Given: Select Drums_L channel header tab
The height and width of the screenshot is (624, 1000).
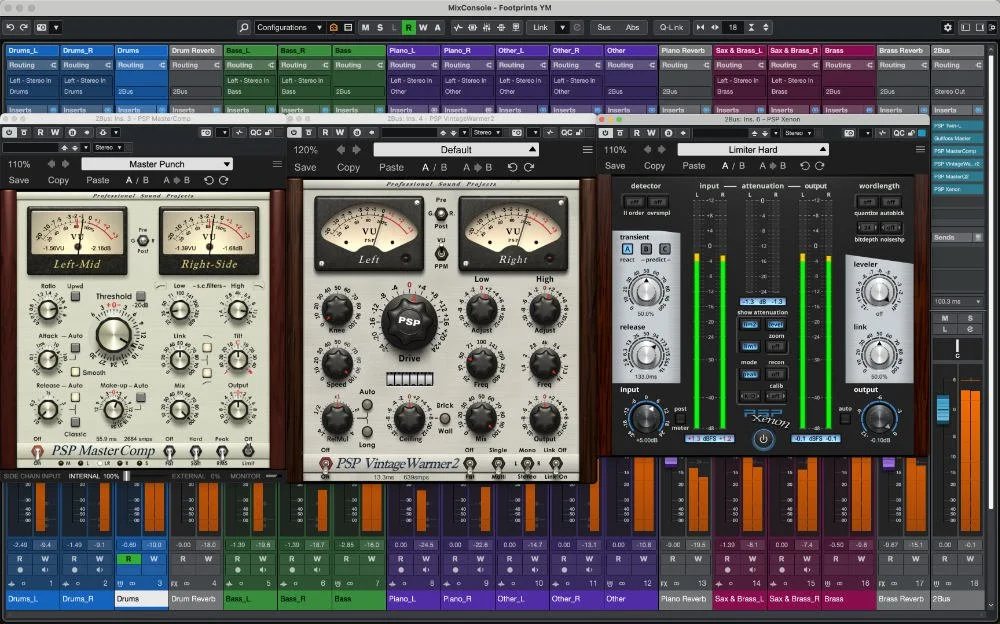Looking at the screenshot, I should (32, 50).
